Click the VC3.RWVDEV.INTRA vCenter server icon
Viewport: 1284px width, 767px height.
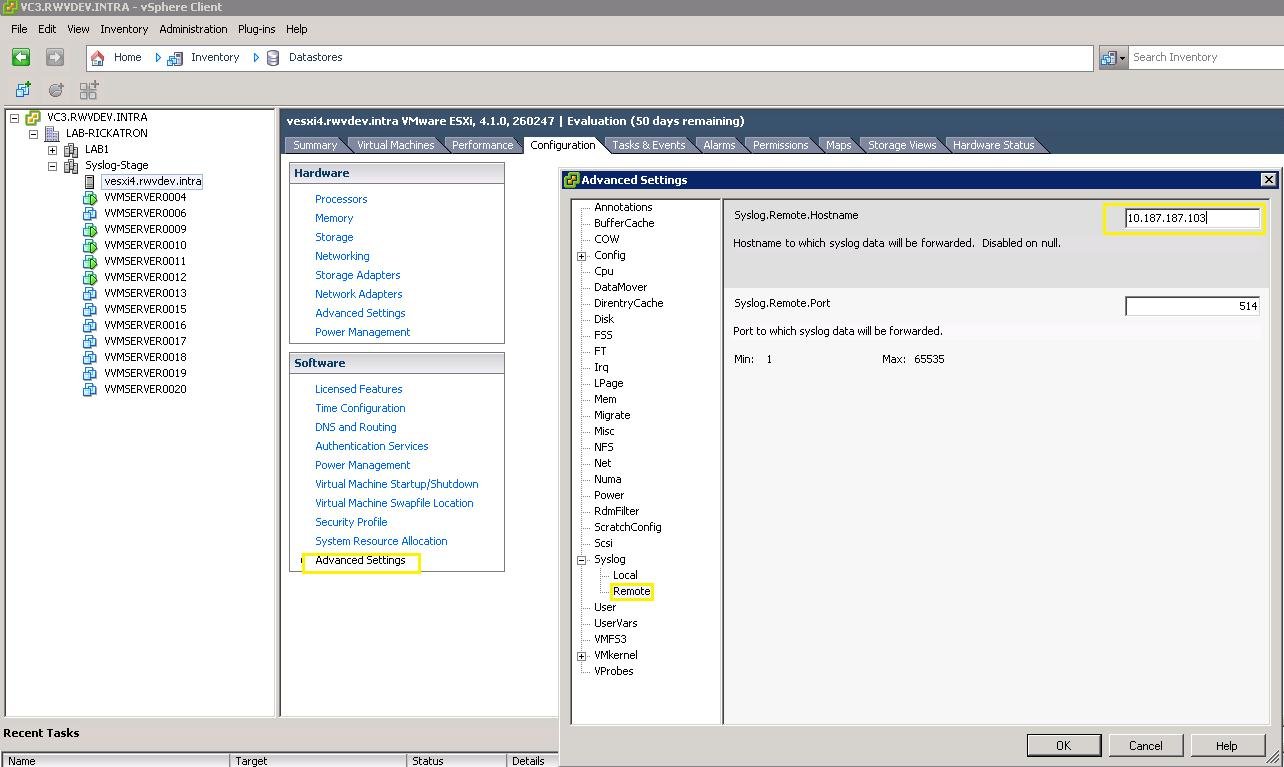(x=33, y=118)
